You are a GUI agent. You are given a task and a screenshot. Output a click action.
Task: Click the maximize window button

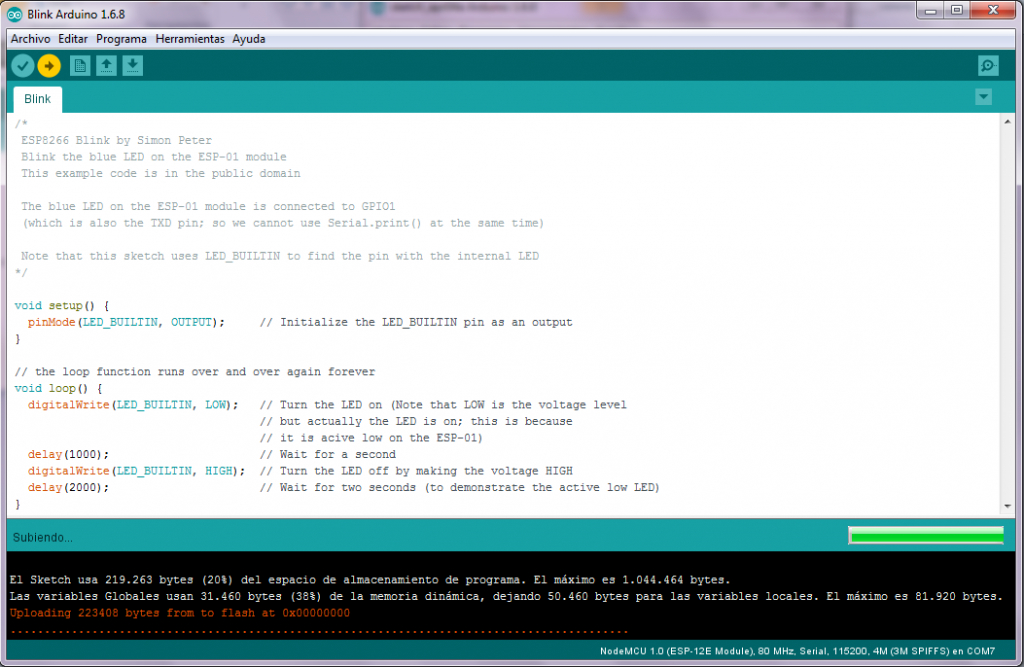click(957, 10)
